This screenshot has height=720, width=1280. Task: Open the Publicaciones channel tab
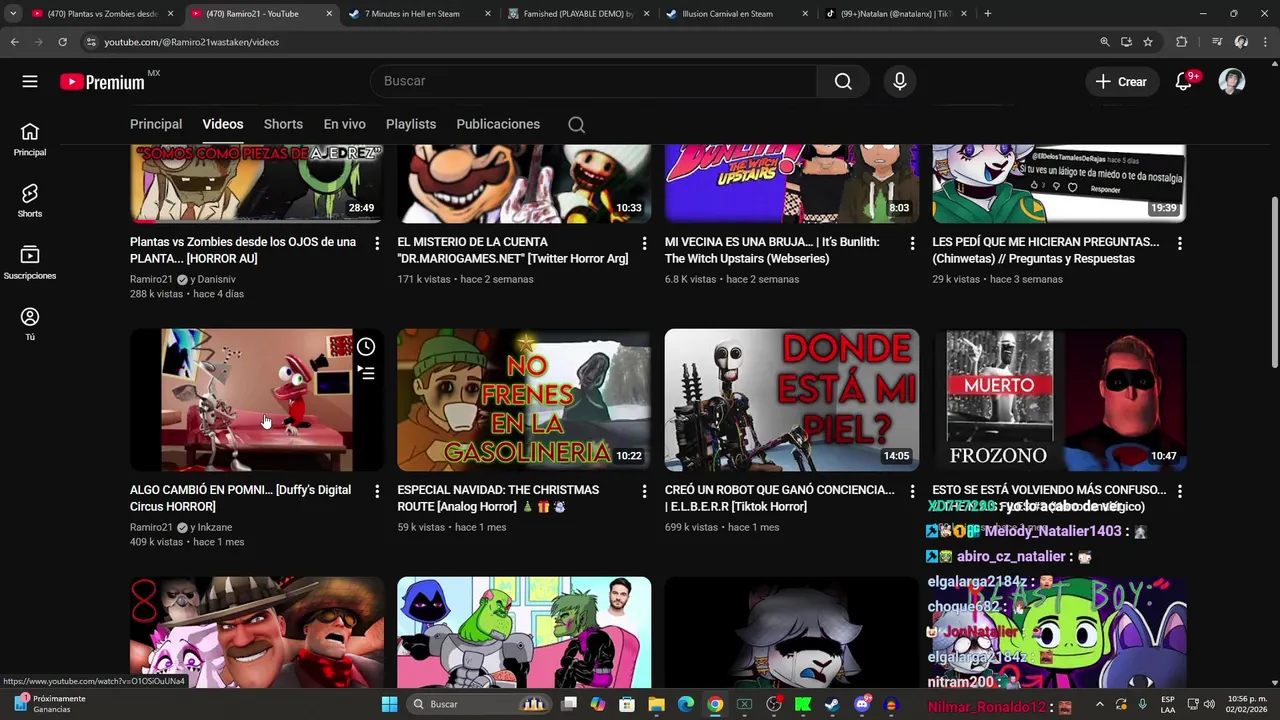click(x=498, y=124)
